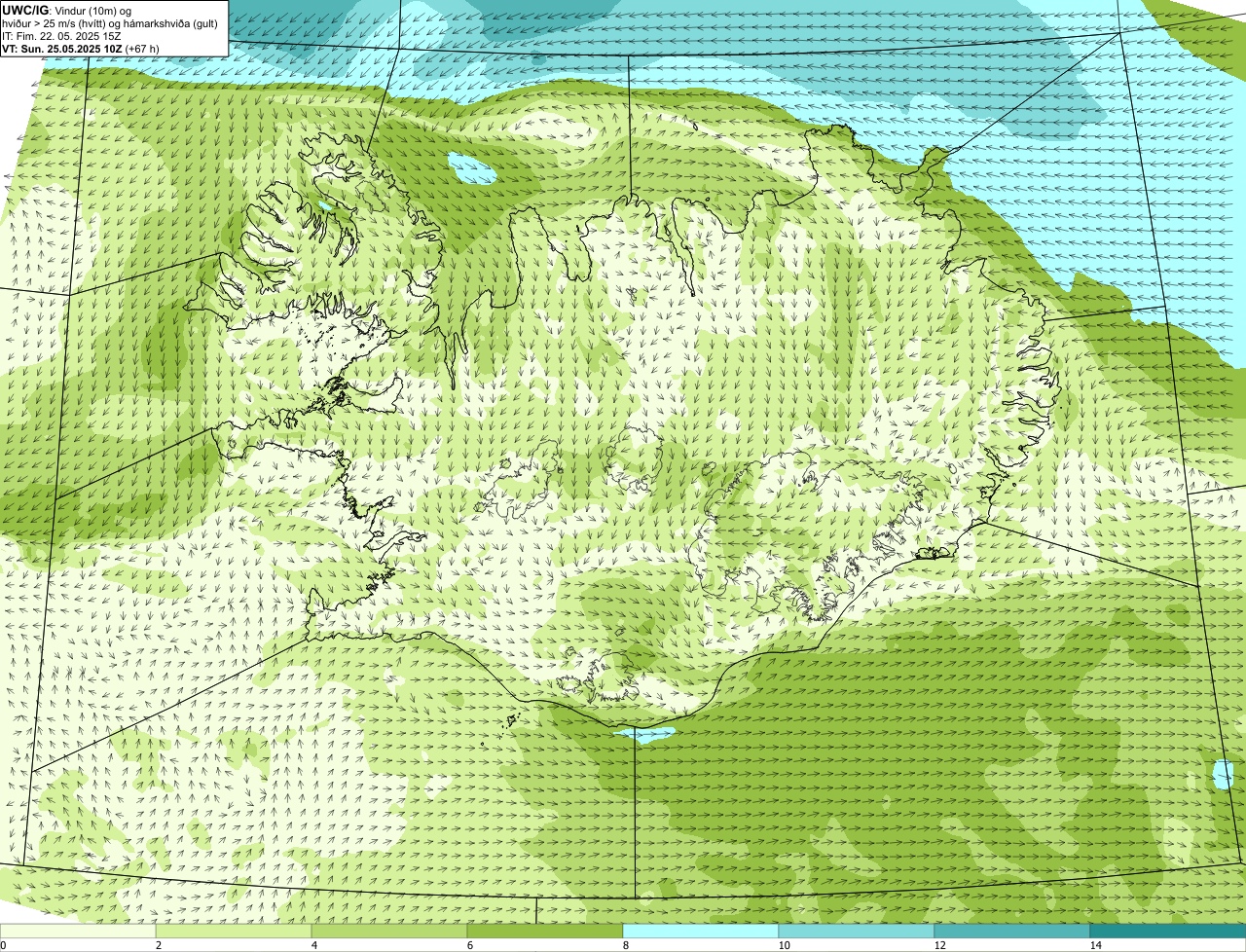Click the line 'hviður > 25 m/s (hvítt) og hámarkshviða (gult)'
The width and height of the screenshot is (1246, 952).
click(x=110, y=22)
